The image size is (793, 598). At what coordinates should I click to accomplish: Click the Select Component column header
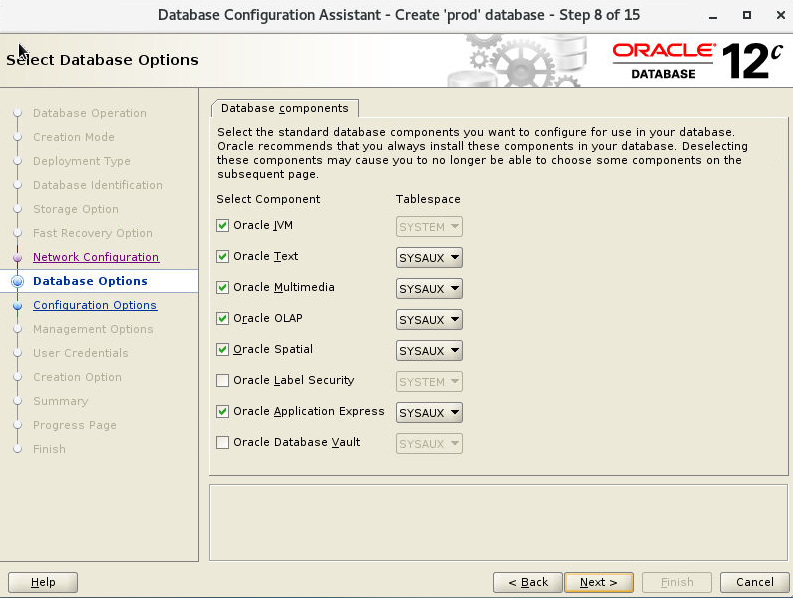click(x=269, y=199)
